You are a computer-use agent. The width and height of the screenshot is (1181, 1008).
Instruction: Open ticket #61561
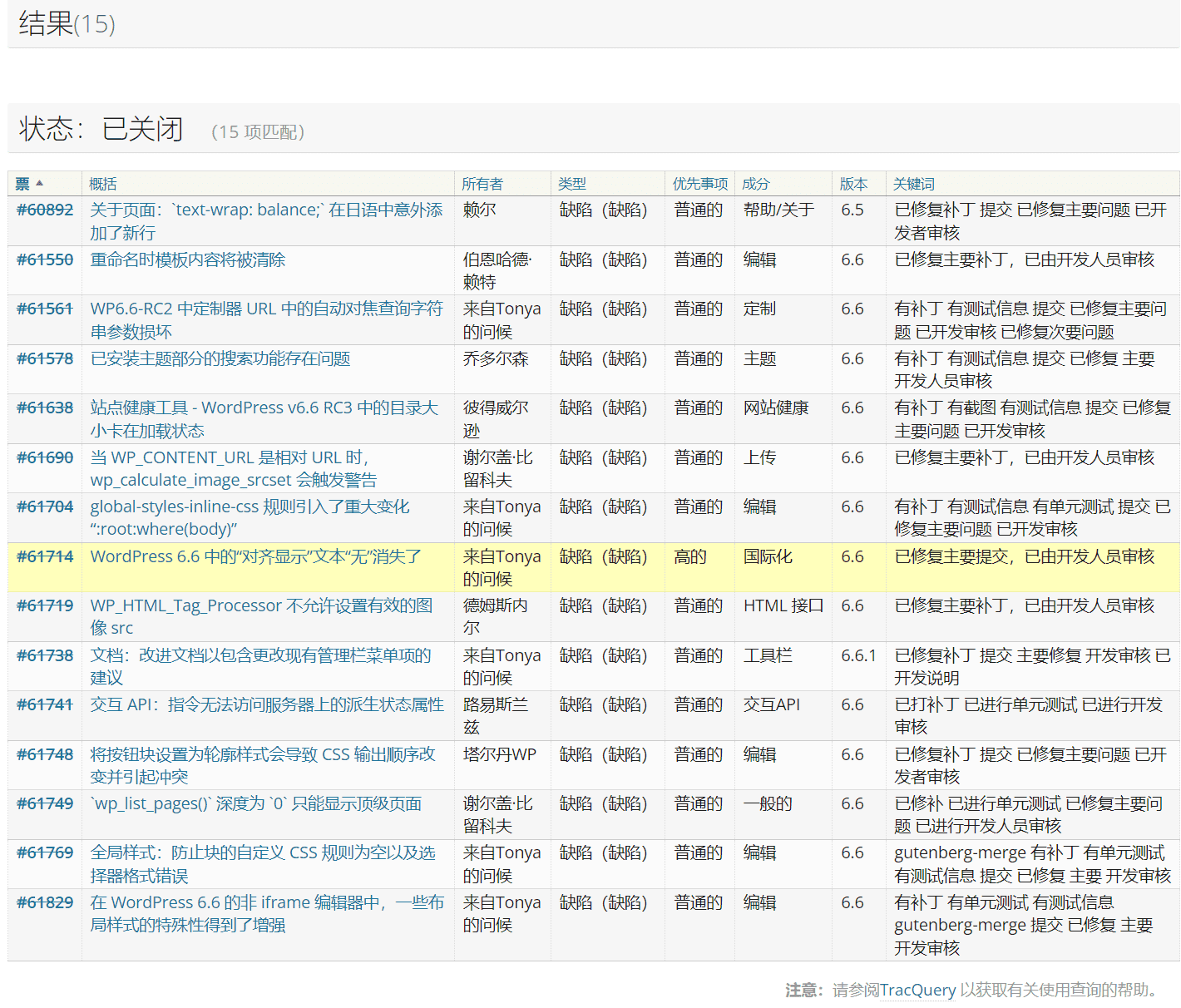[x=45, y=309]
